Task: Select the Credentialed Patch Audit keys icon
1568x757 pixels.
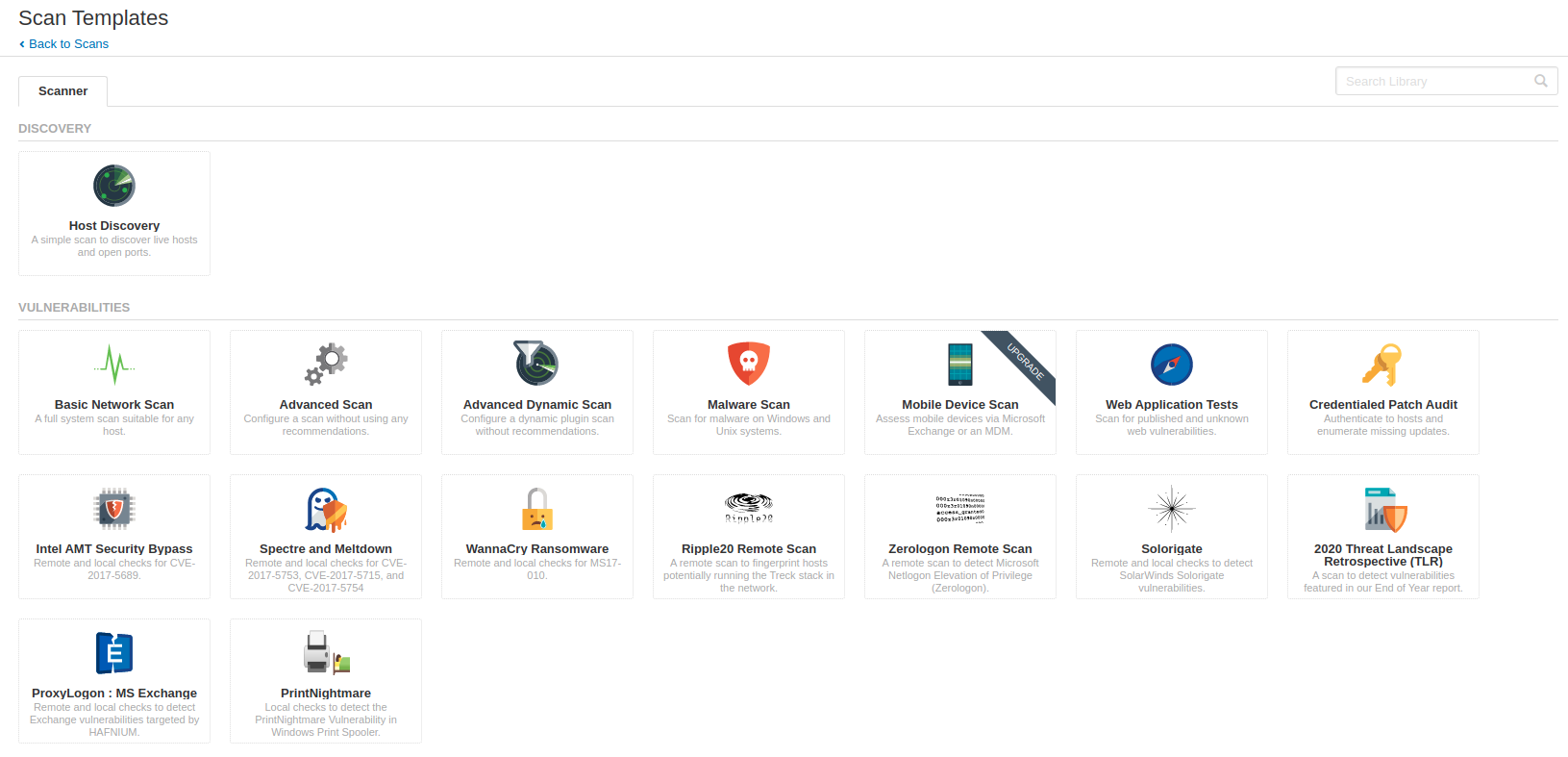Action: (x=1382, y=365)
